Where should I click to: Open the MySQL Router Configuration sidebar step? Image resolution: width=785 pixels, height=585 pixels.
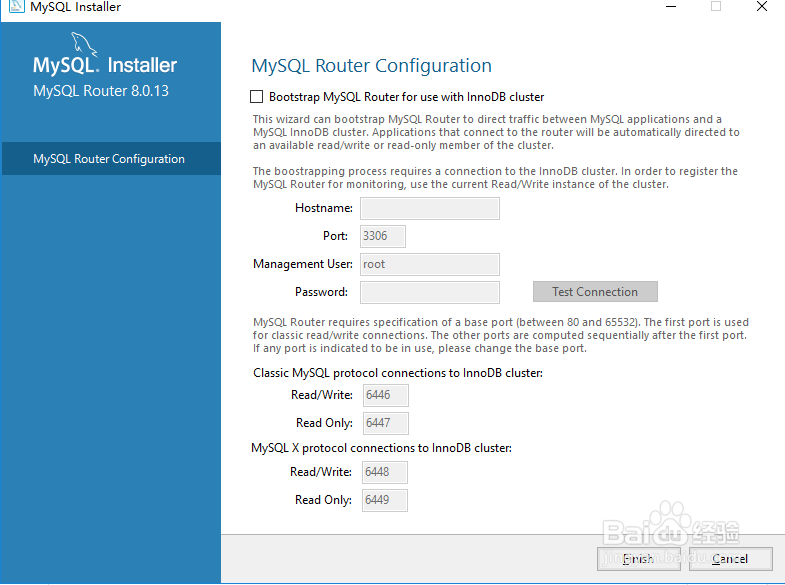point(111,159)
